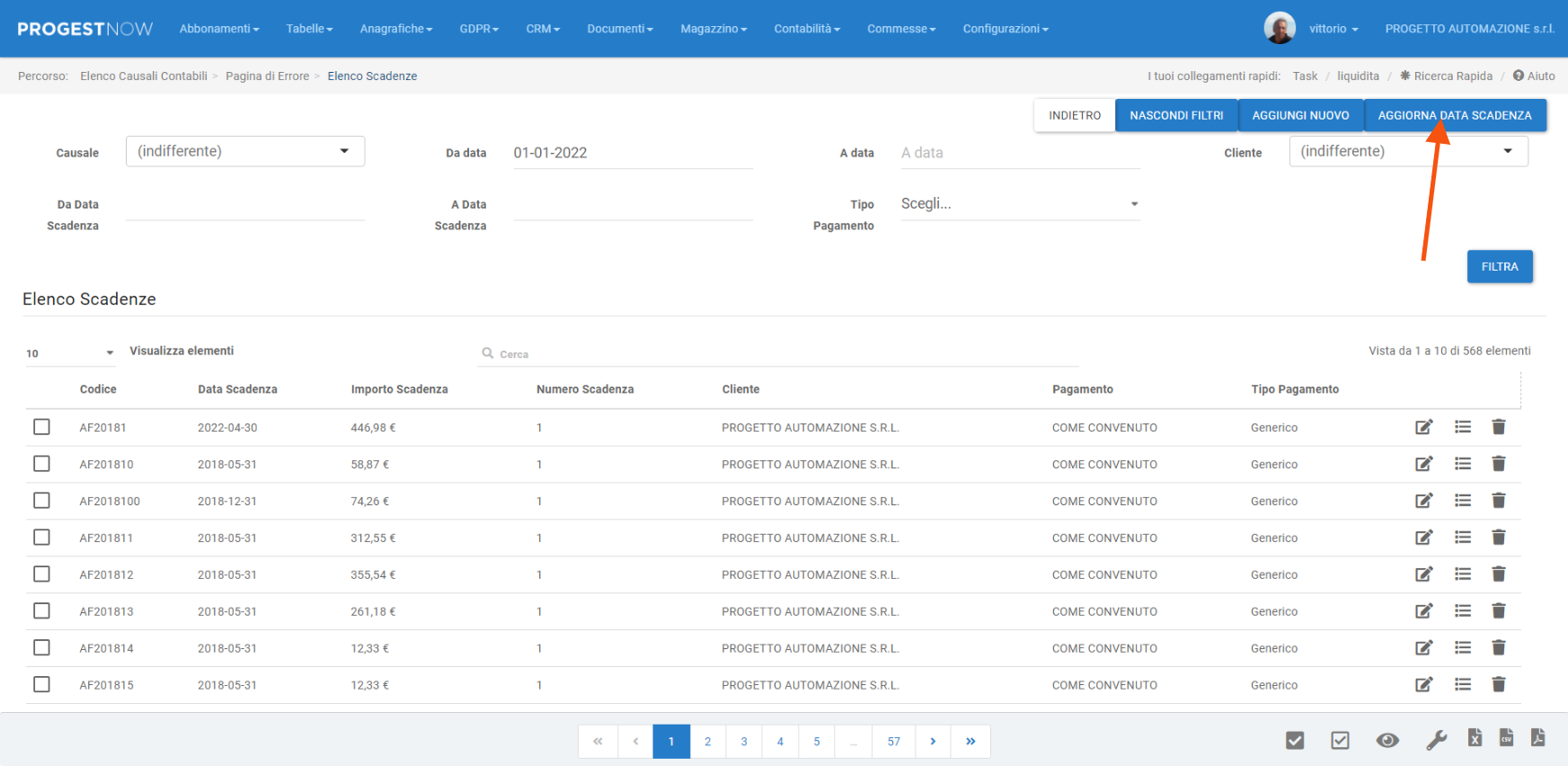Export the table as CSV
This screenshot has height=766, width=1568.
[x=1506, y=738]
